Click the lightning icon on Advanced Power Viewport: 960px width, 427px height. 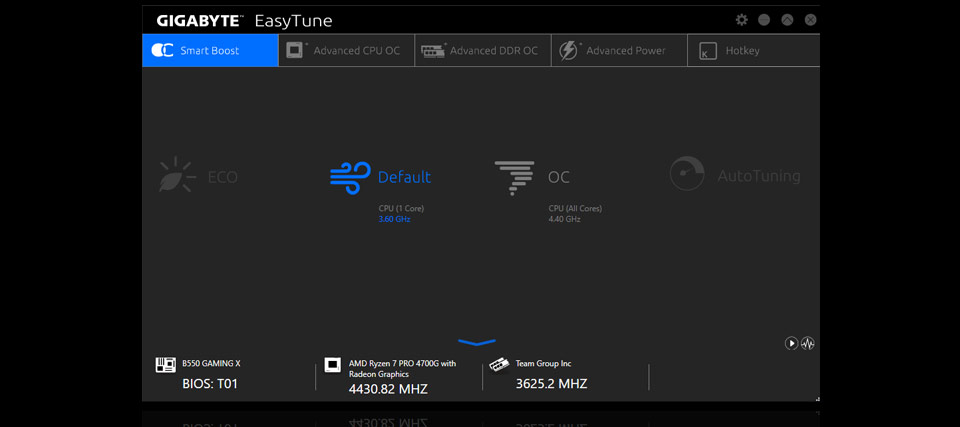coord(569,51)
